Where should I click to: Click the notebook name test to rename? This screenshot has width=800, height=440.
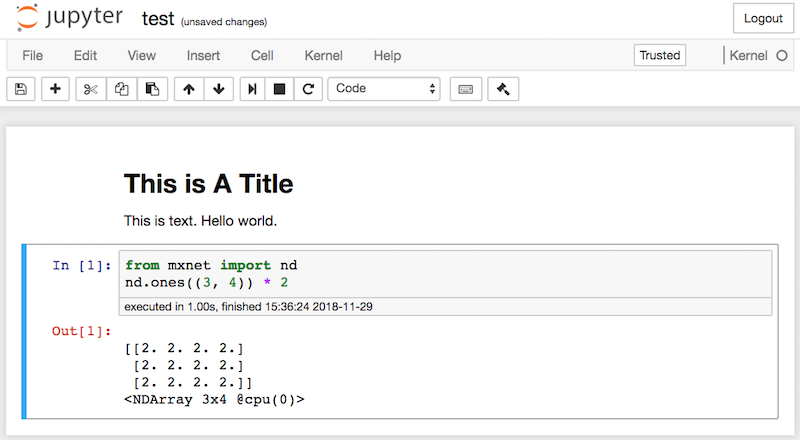157,19
